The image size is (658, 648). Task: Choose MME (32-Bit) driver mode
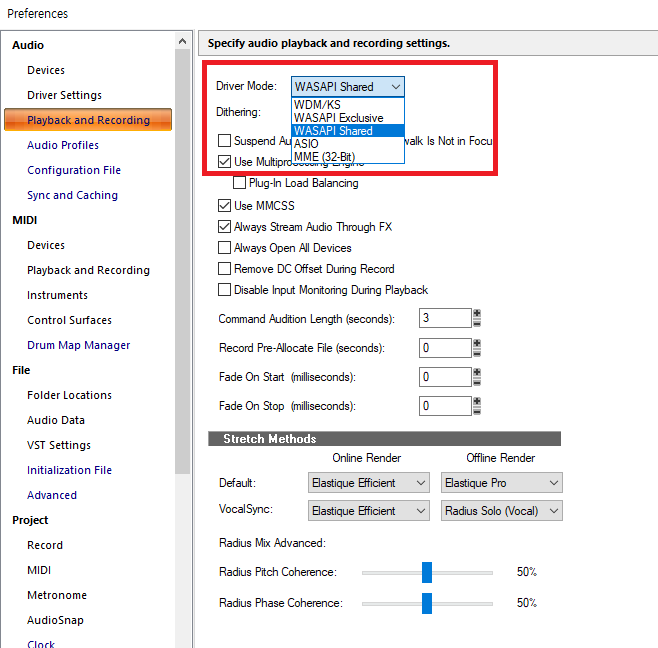tap(347, 157)
